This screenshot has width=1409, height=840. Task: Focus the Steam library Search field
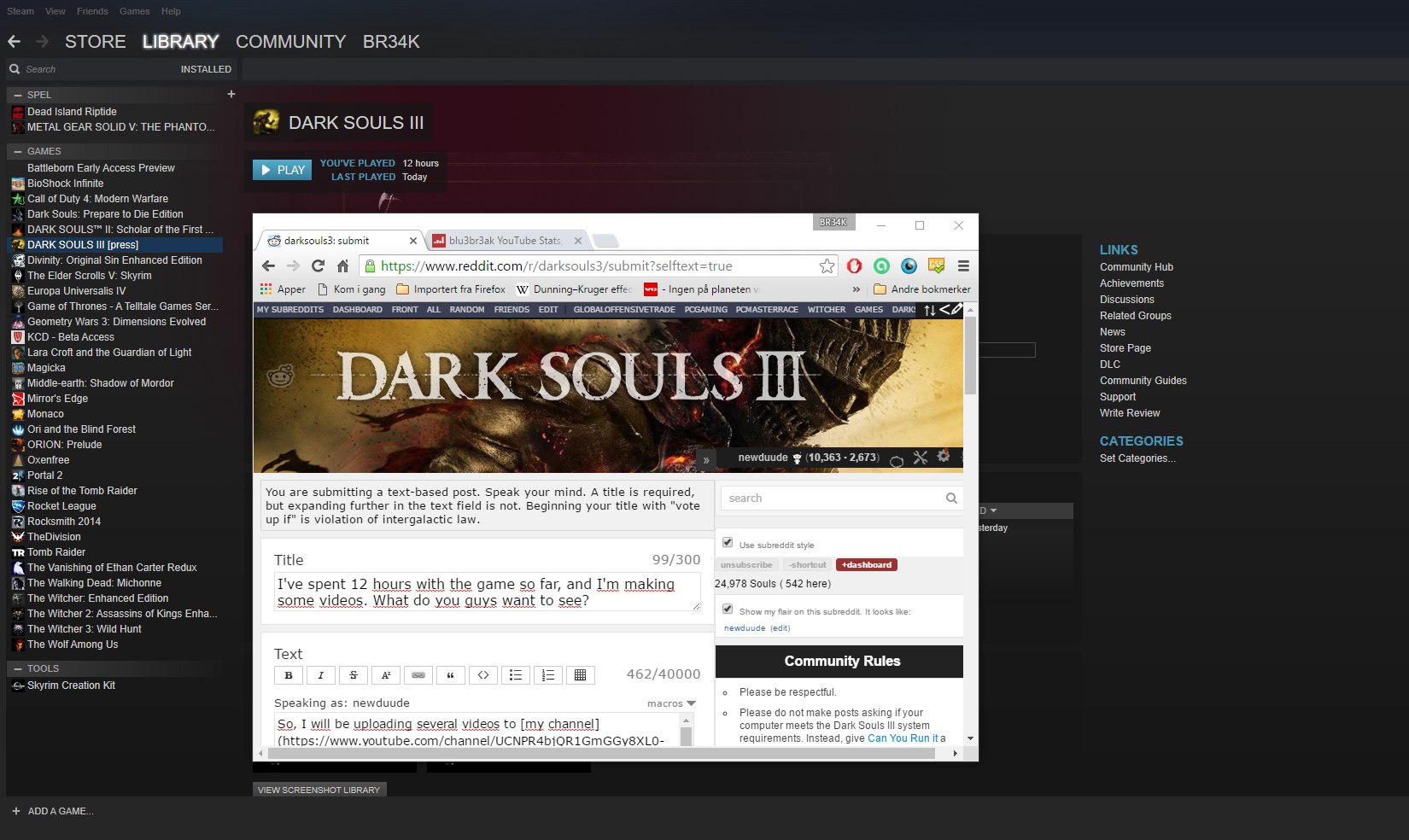click(x=94, y=69)
